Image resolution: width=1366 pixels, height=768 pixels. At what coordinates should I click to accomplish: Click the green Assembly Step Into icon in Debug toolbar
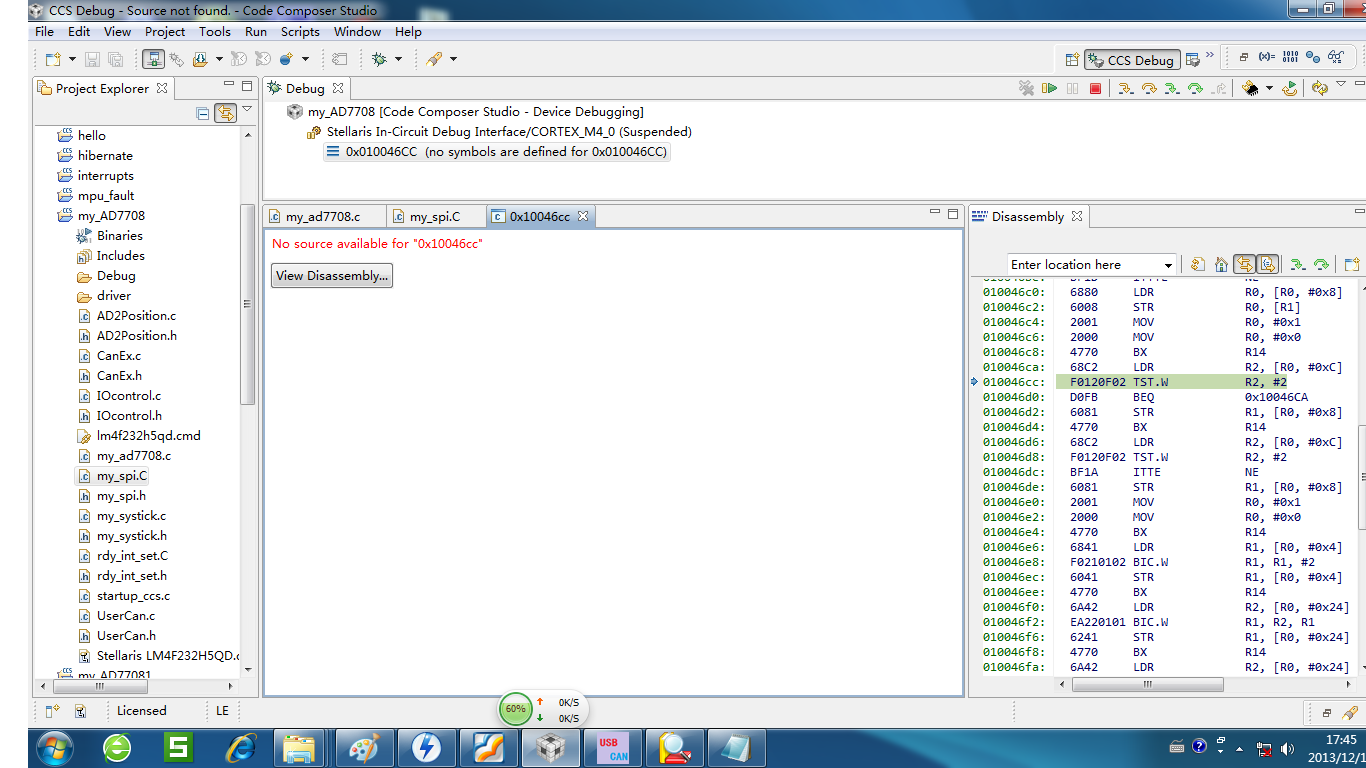(1172, 88)
